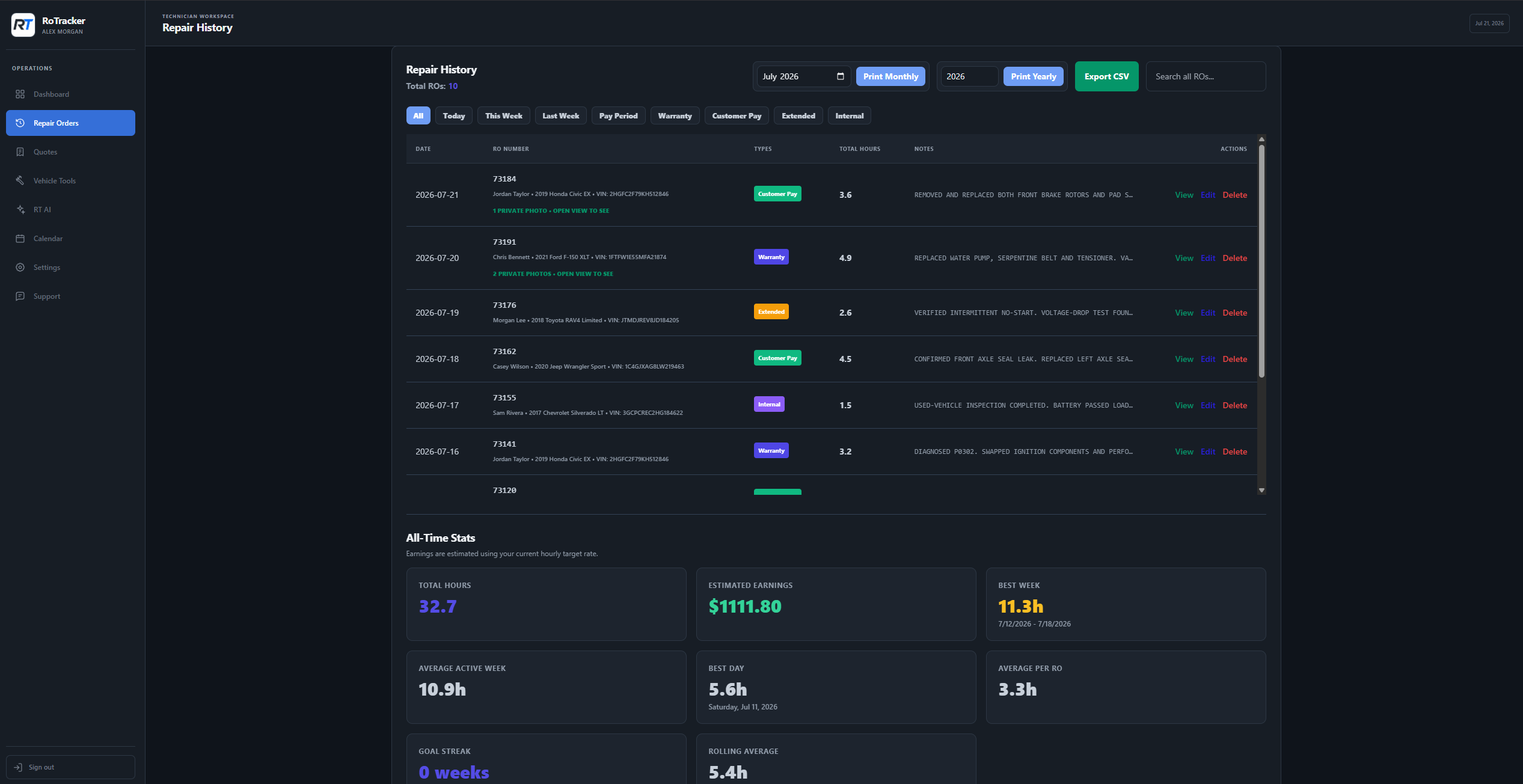This screenshot has height=784, width=1523.
Task: Click the RoTracker RT logo icon
Action: 23,25
